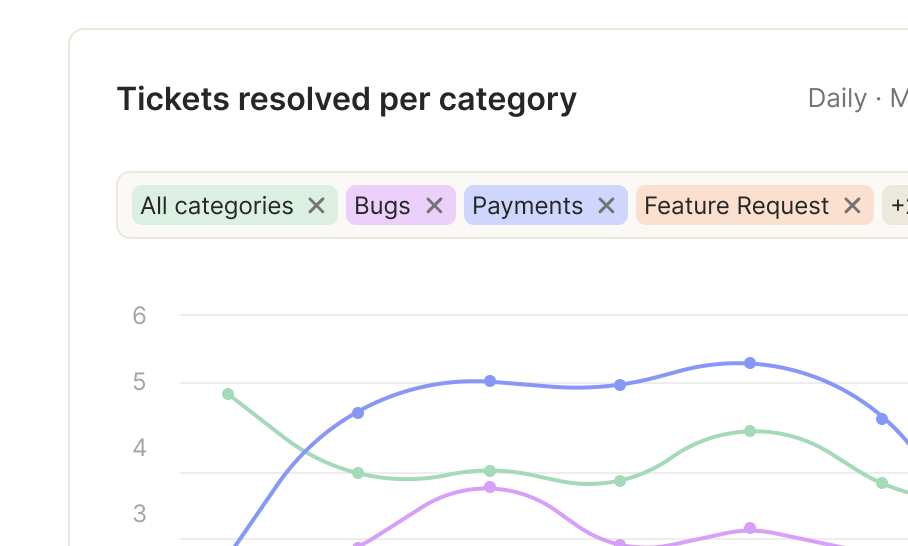908x546 pixels.
Task: Select the Bugs tag label
Action: (x=382, y=206)
